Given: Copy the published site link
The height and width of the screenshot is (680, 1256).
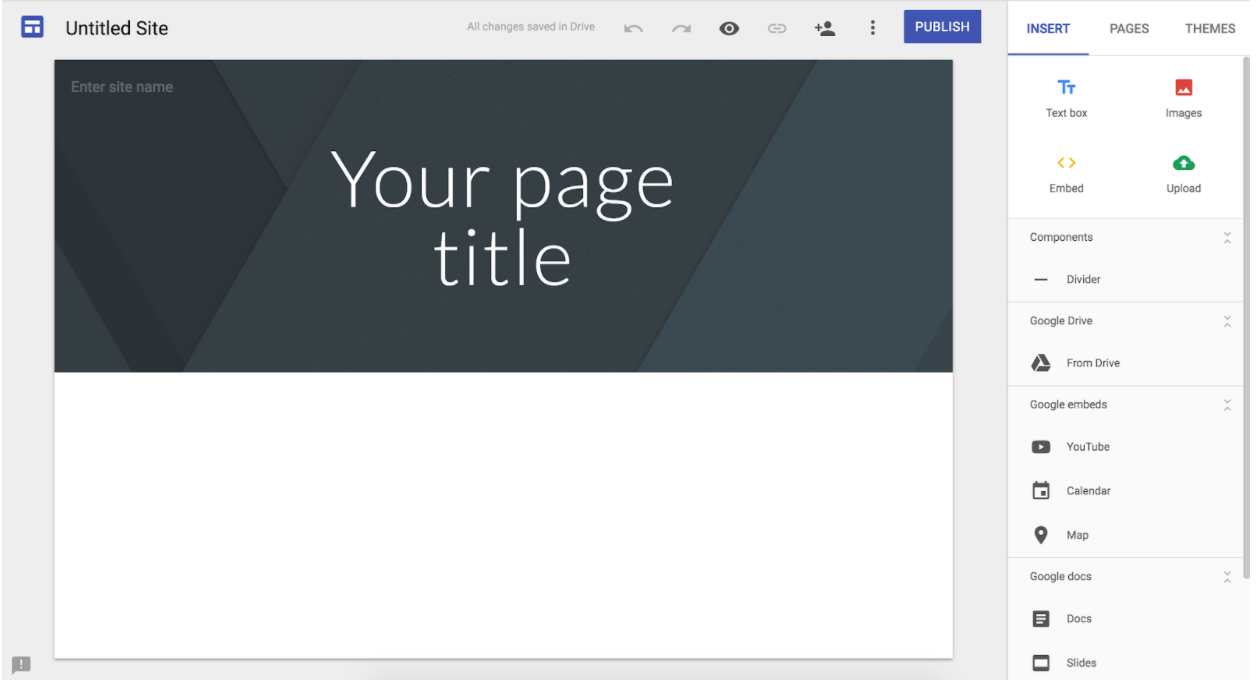Looking at the screenshot, I should 777,28.
